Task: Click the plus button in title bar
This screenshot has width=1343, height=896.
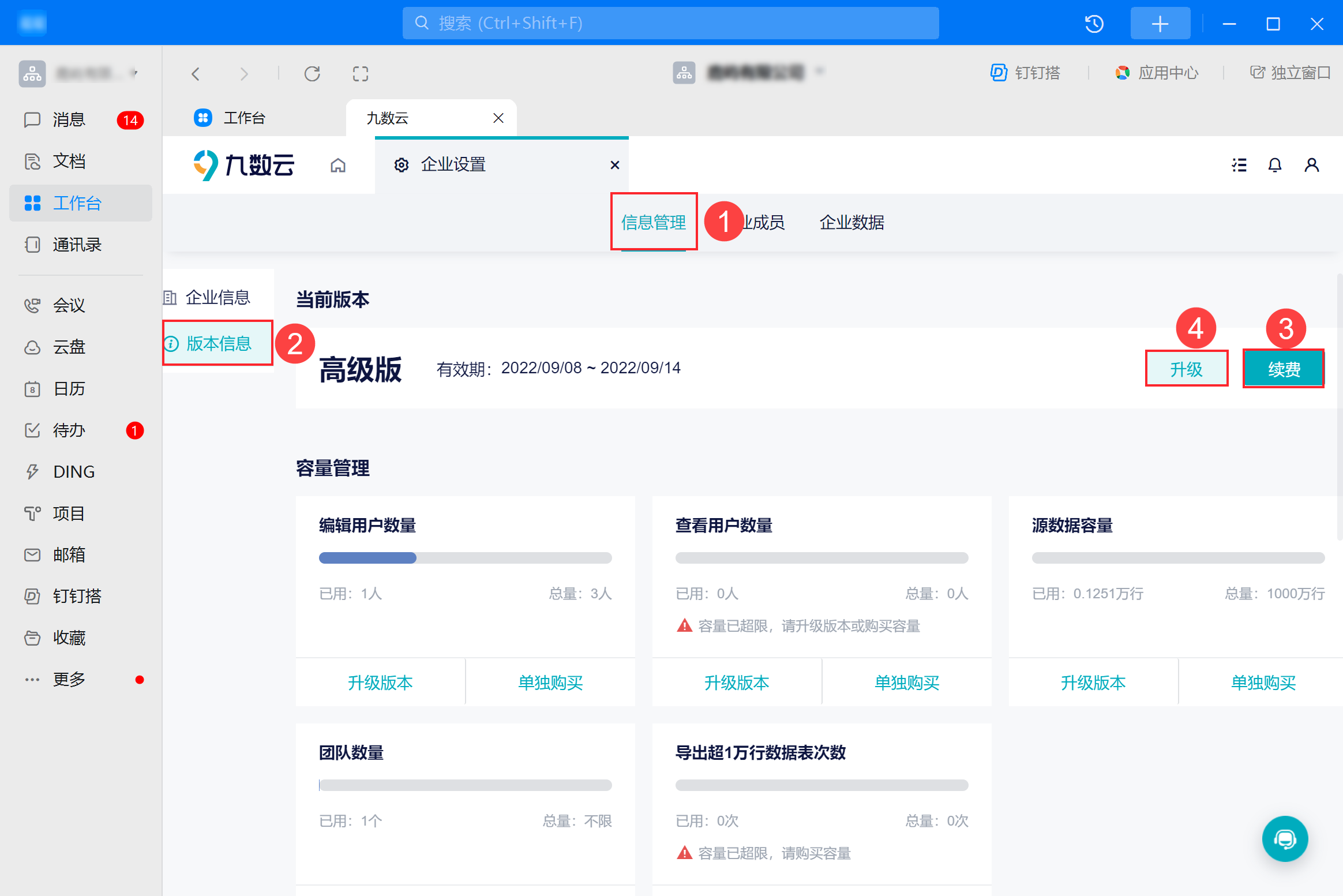Action: pos(1160,24)
